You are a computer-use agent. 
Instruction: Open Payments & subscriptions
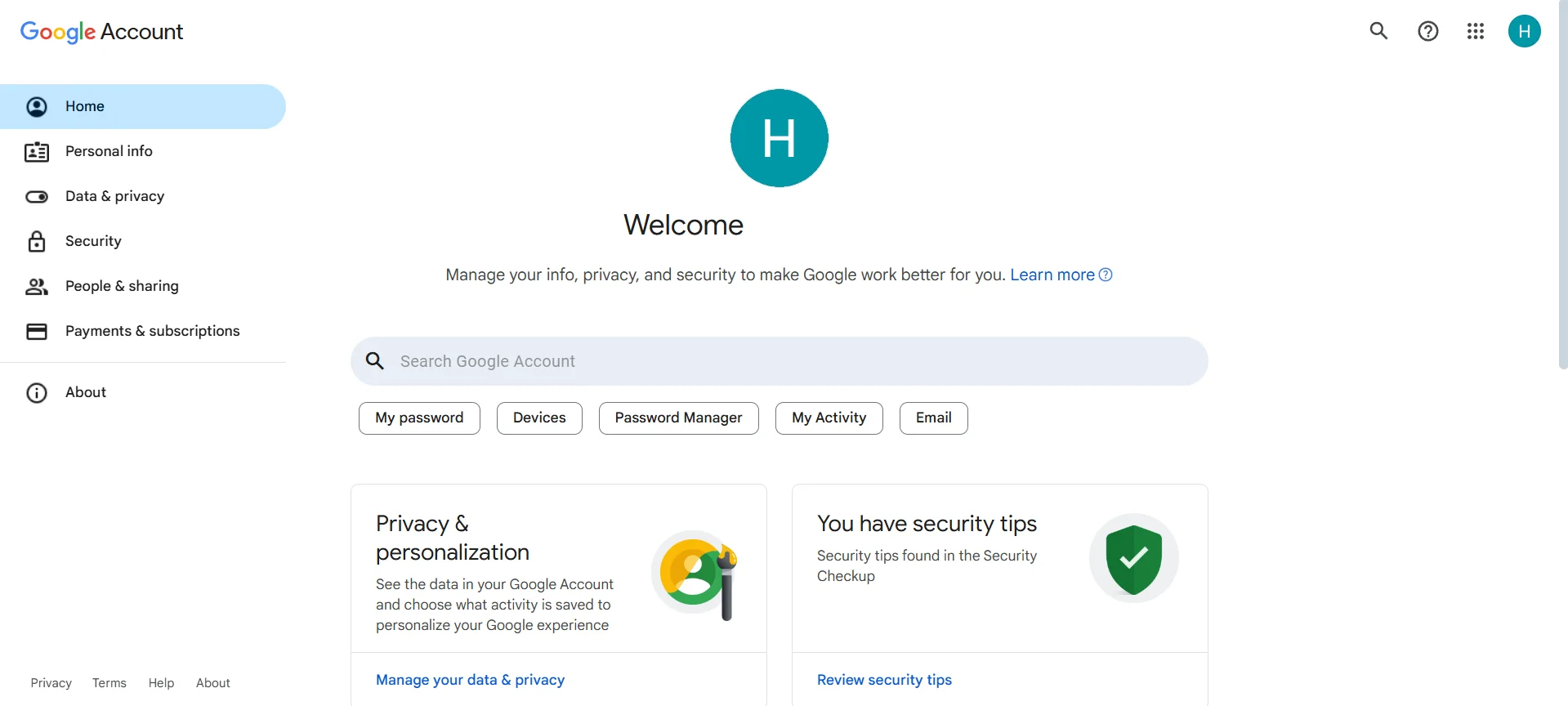pyautogui.click(x=143, y=331)
